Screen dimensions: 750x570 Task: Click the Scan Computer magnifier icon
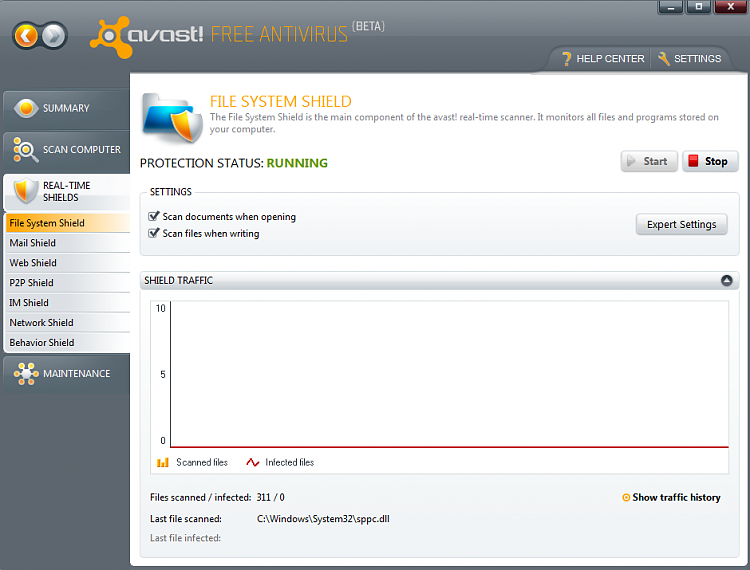point(25,150)
